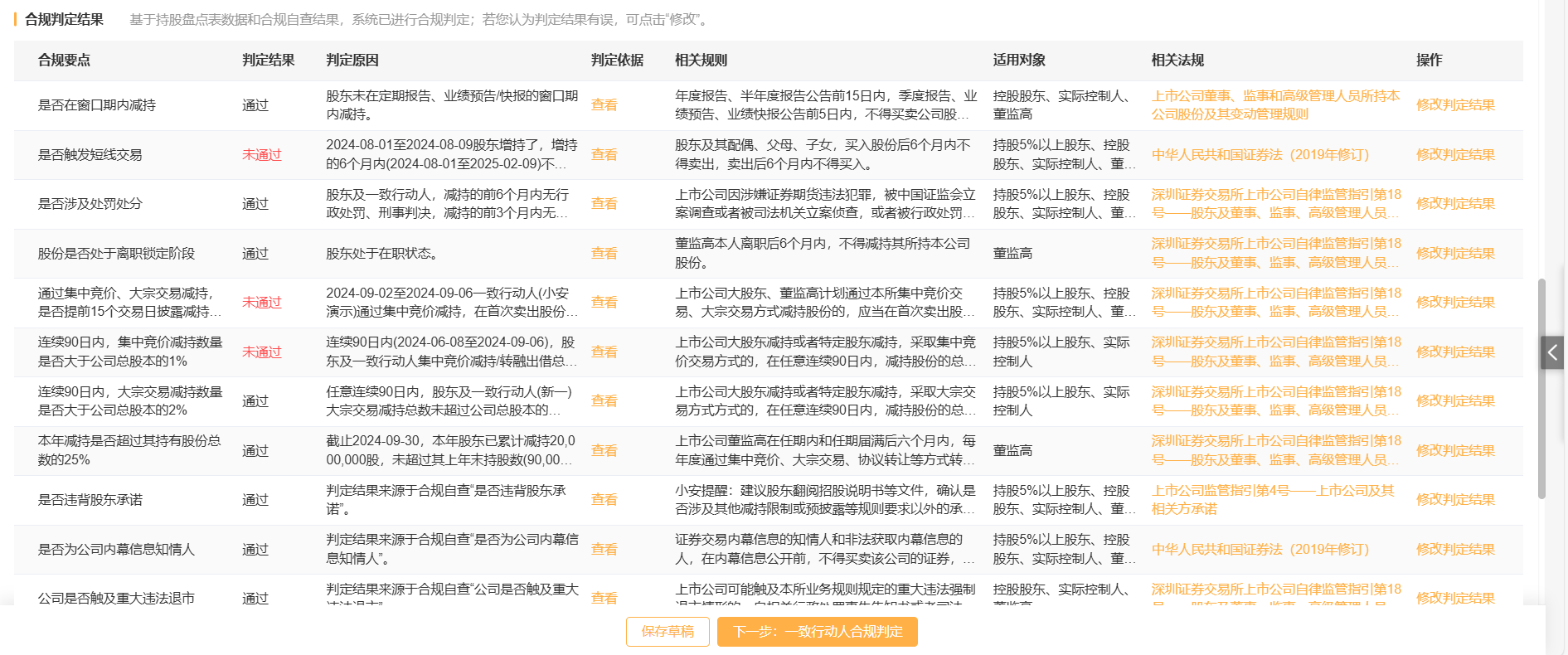The image size is (1568, 655).
Task: Click the 合规要点 column header
Action: (x=64, y=61)
